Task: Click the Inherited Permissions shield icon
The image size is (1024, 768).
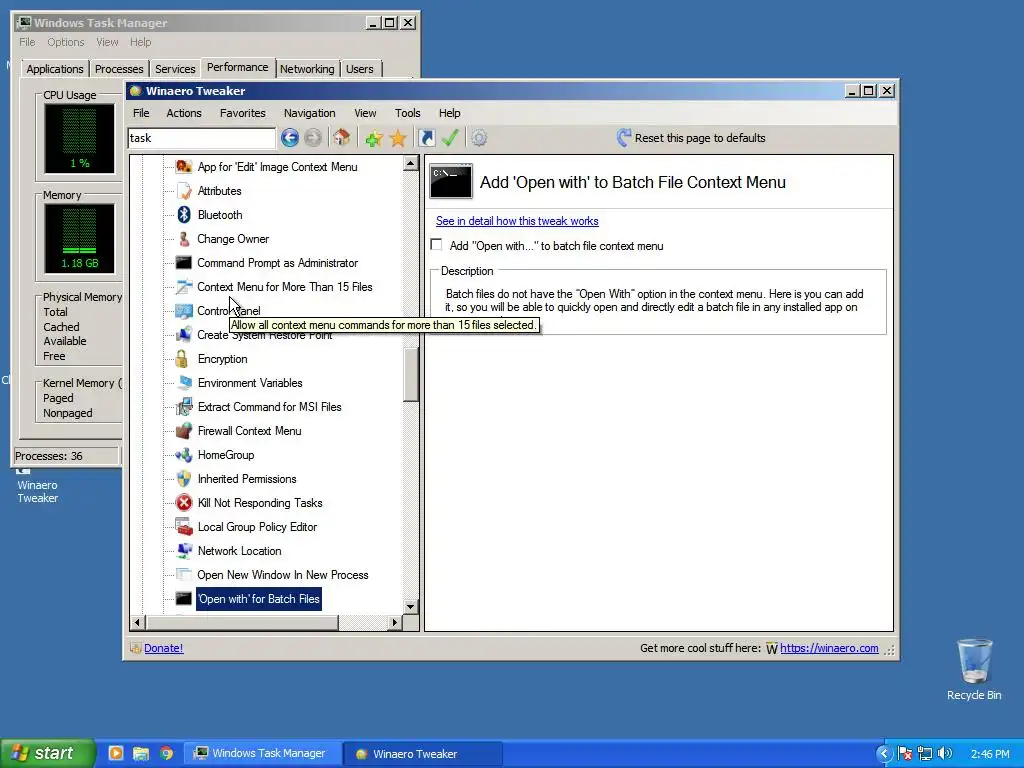Action: pos(184,479)
